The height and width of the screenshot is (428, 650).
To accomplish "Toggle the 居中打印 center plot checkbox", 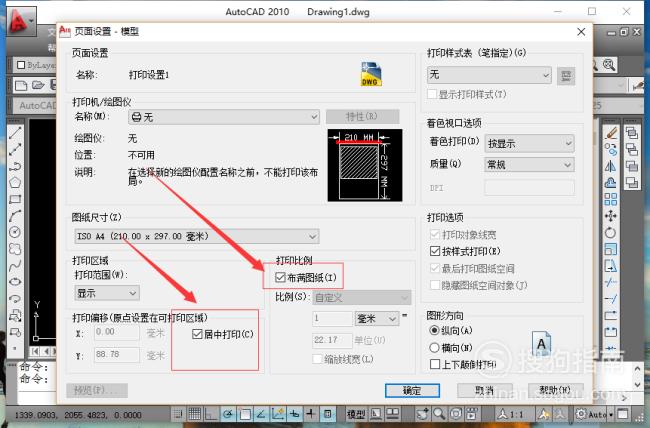I will pos(197,334).
